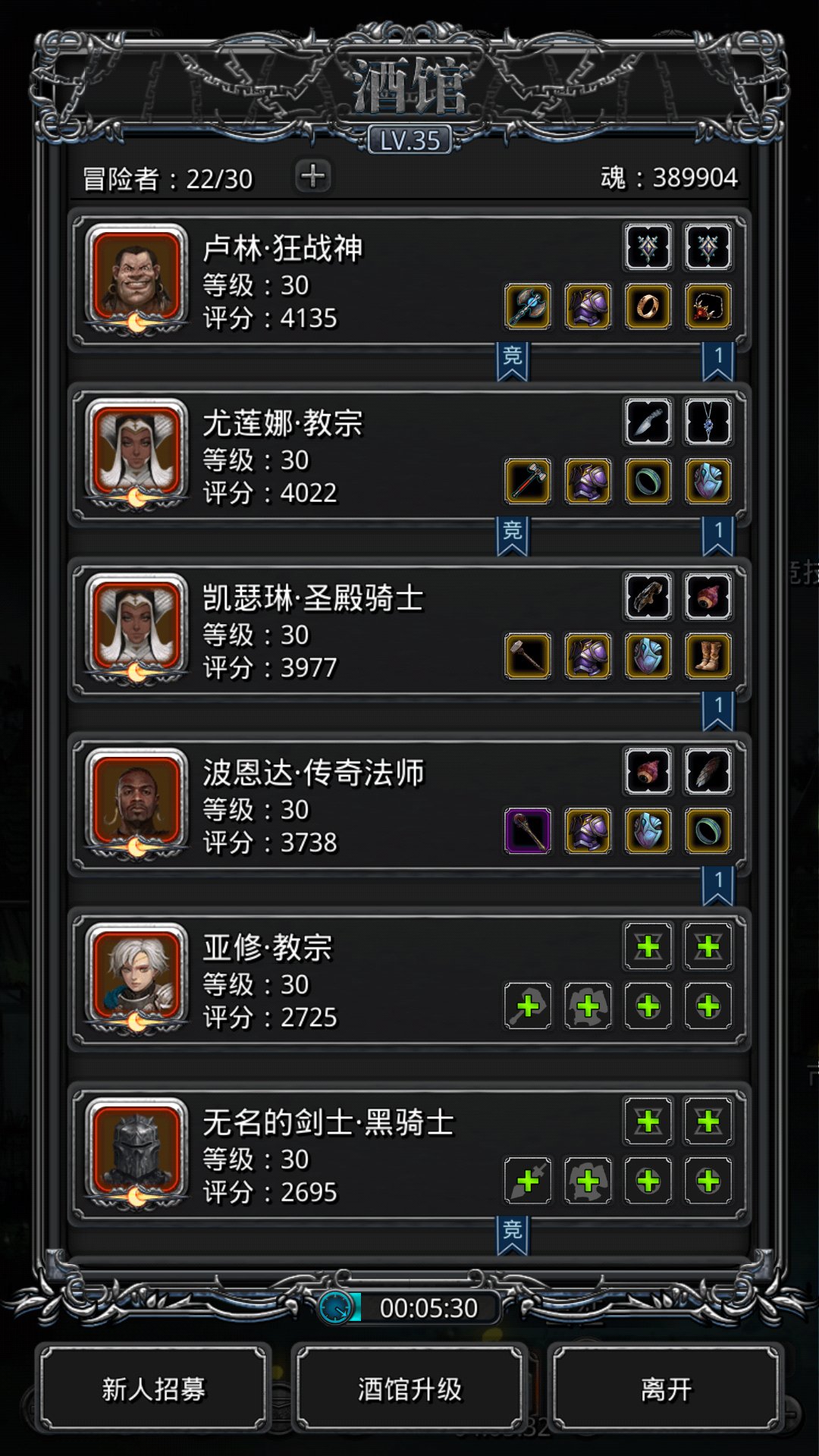Select 尤莲娜·教宗's hammer weapon icon
819x1456 pixels.
(x=528, y=481)
